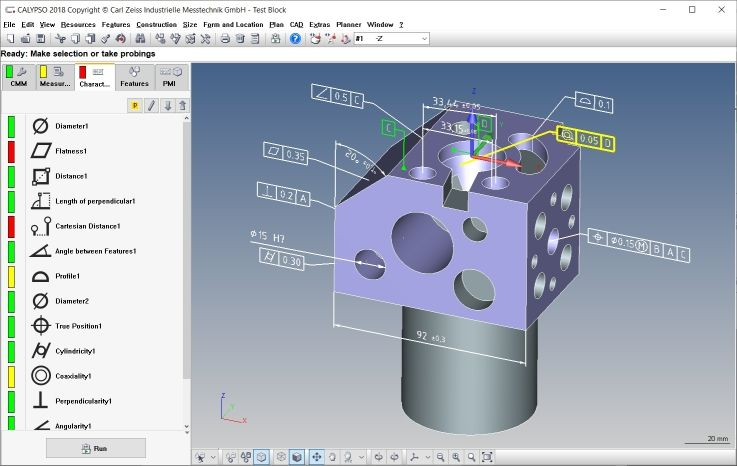Select Diameter1 in characteristics list
The width and height of the screenshot is (737, 466).
(x=71, y=126)
